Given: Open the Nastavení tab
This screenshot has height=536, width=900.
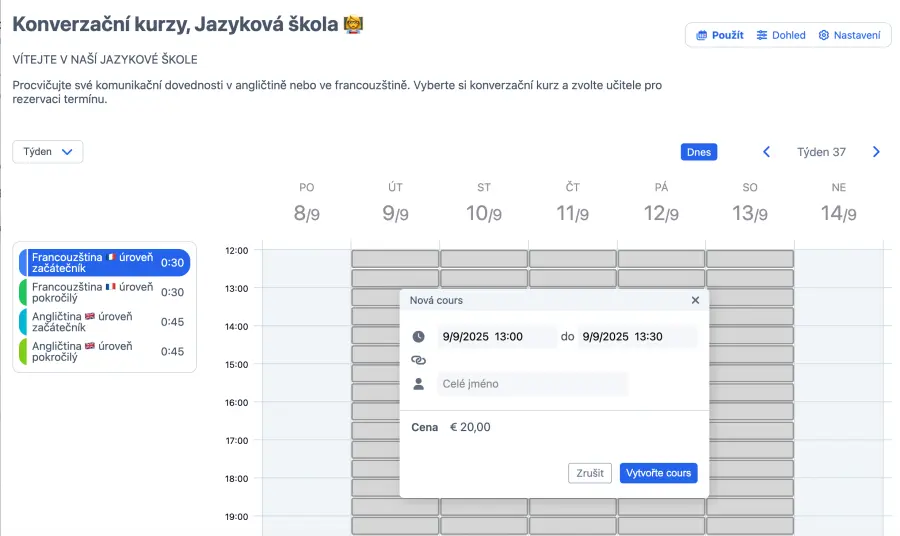Looking at the screenshot, I should point(850,35).
